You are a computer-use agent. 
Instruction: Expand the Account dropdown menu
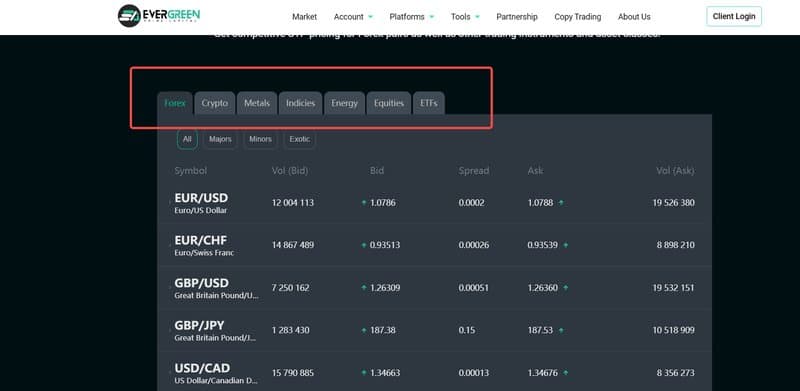coord(353,17)
